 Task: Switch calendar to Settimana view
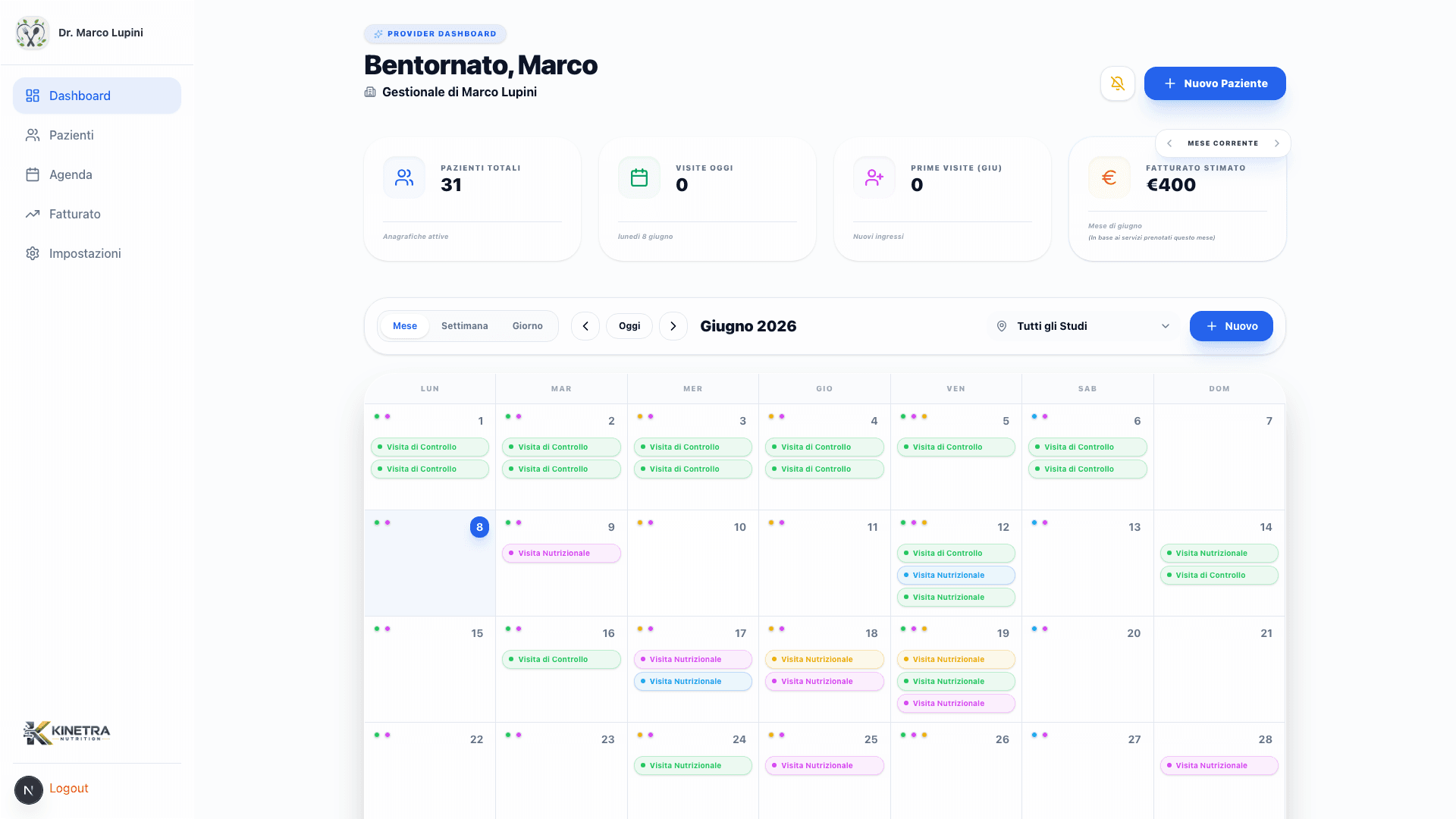click(x=464, y=326)
